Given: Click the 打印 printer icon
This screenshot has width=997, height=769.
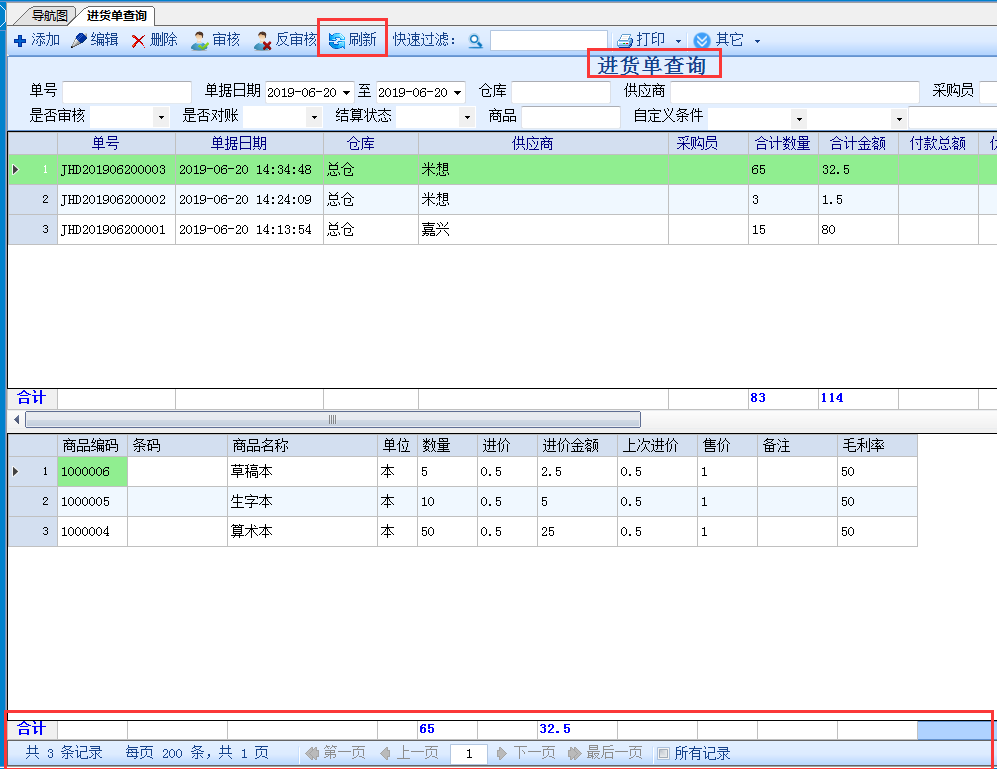Looking at the screenshot, I should 625,41.
